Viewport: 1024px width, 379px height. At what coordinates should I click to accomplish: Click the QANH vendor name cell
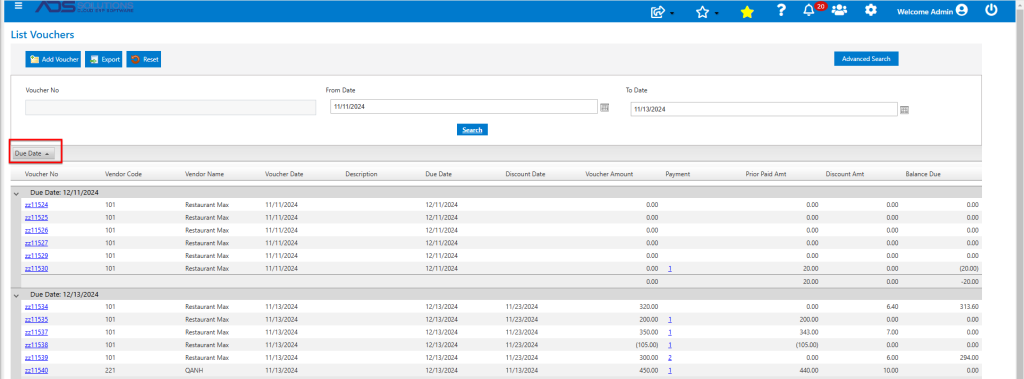[x=193, y=371]
